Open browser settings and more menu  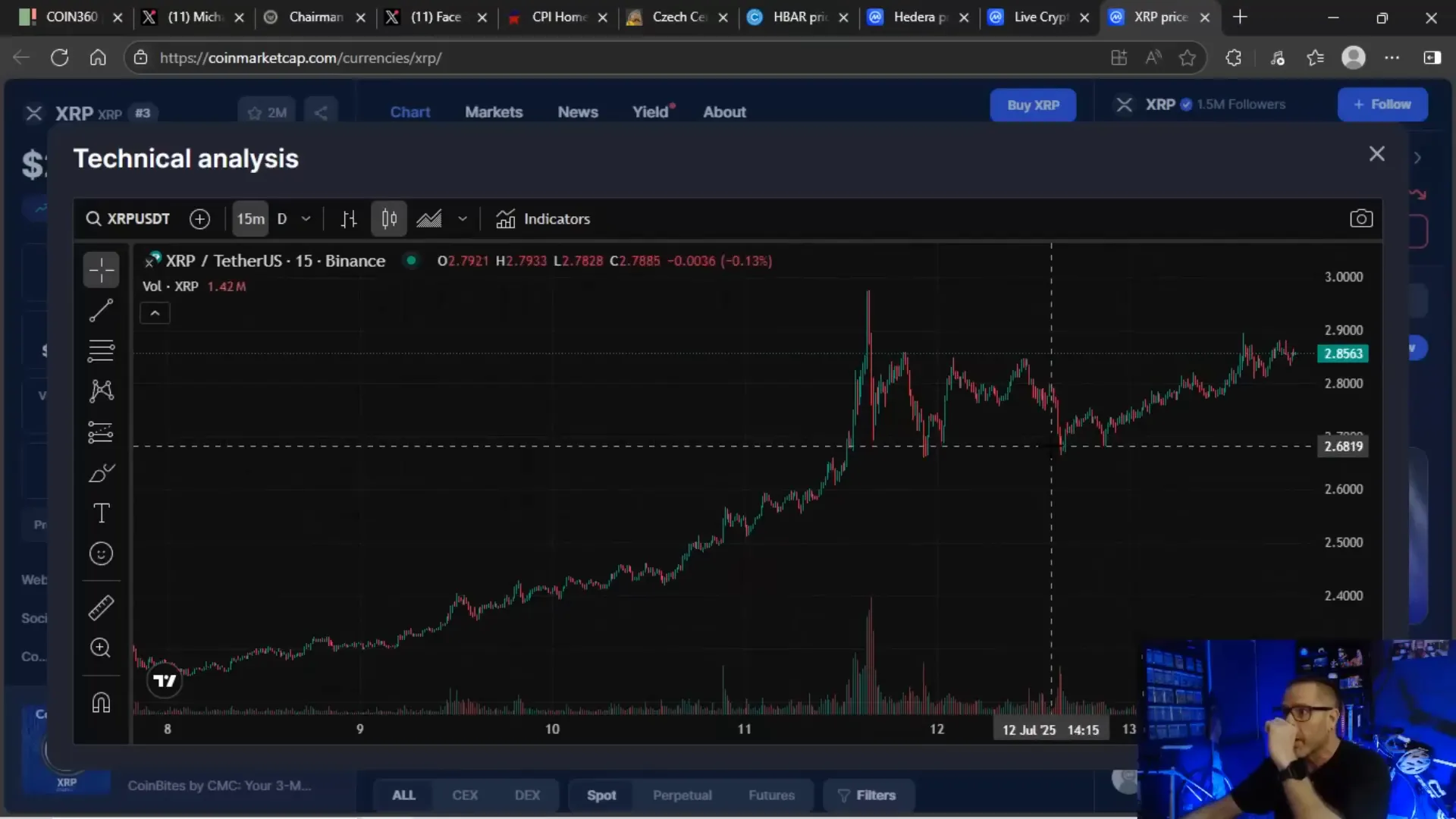[x=1392, y=58]
